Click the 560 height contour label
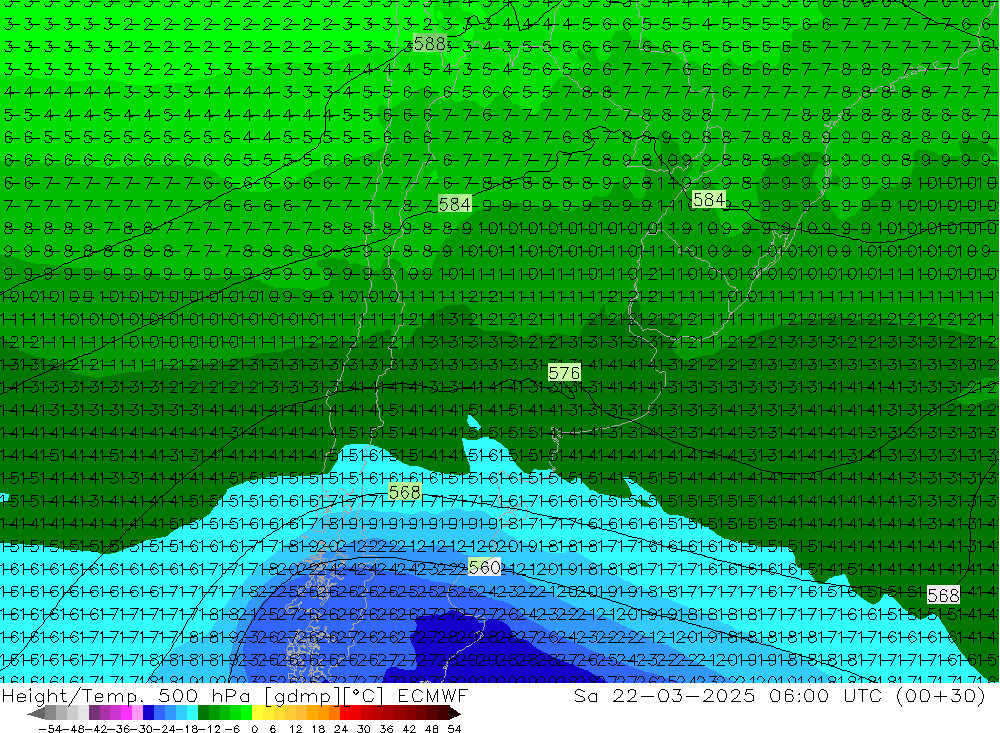Viewport: 1000px width, 733px height. 484,567
